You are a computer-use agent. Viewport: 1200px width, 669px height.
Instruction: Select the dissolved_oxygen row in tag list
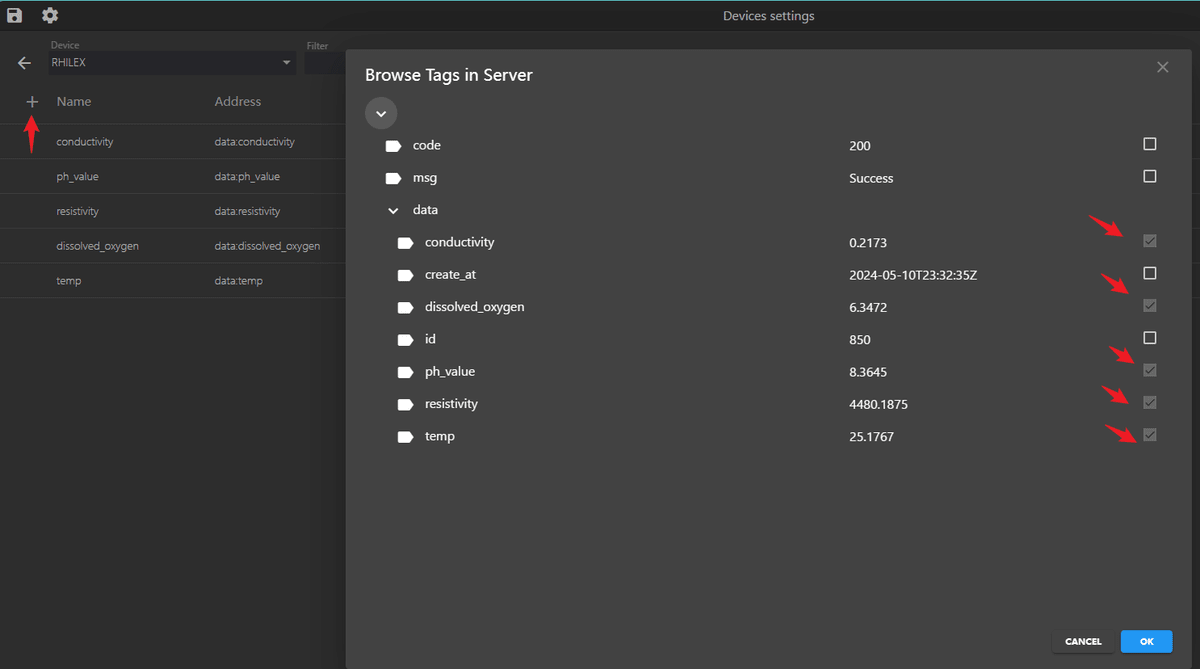pos(173,246)
